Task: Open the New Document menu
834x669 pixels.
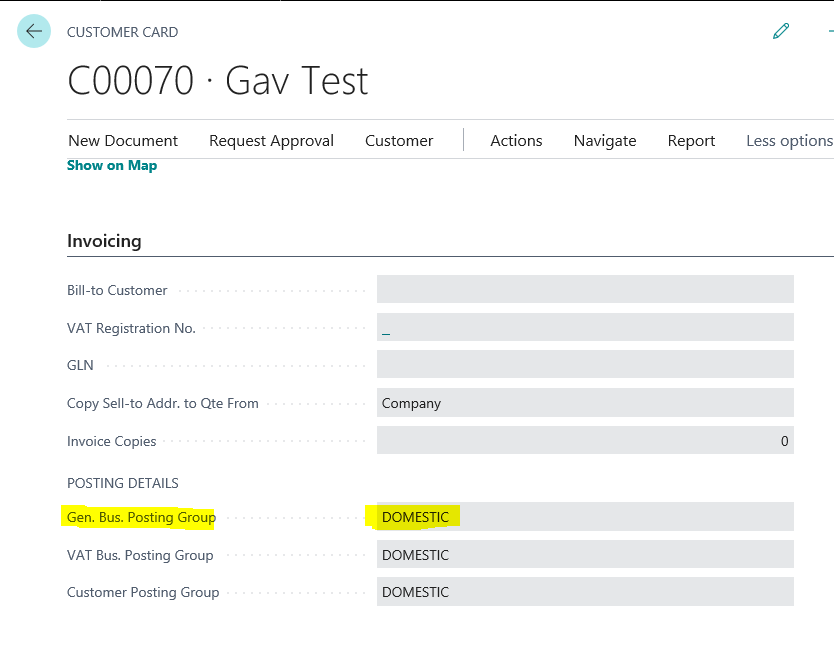Action: [123, 141]
